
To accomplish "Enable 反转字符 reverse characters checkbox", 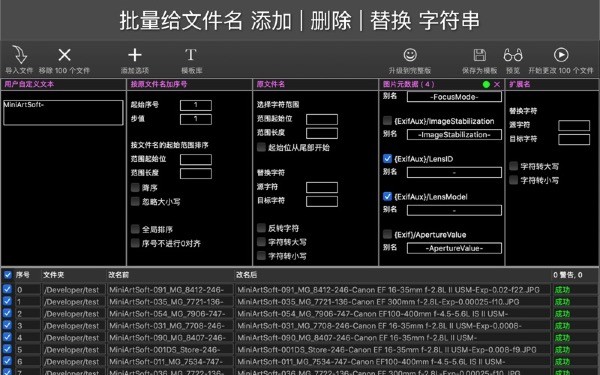I will coord(261,228).
